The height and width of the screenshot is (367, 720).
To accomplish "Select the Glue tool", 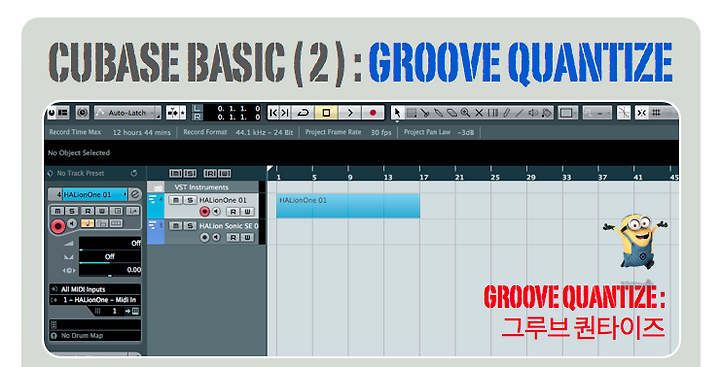I will (438, 113).
